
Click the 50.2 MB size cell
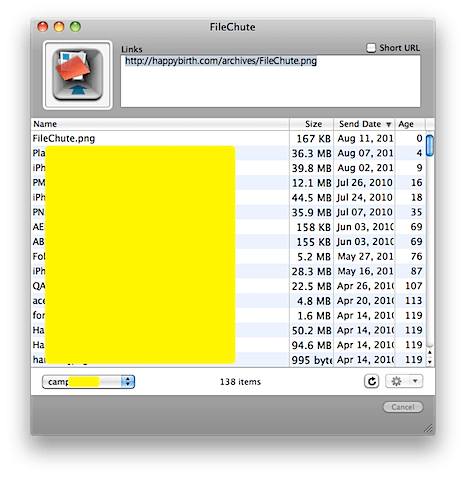[312, 330]
